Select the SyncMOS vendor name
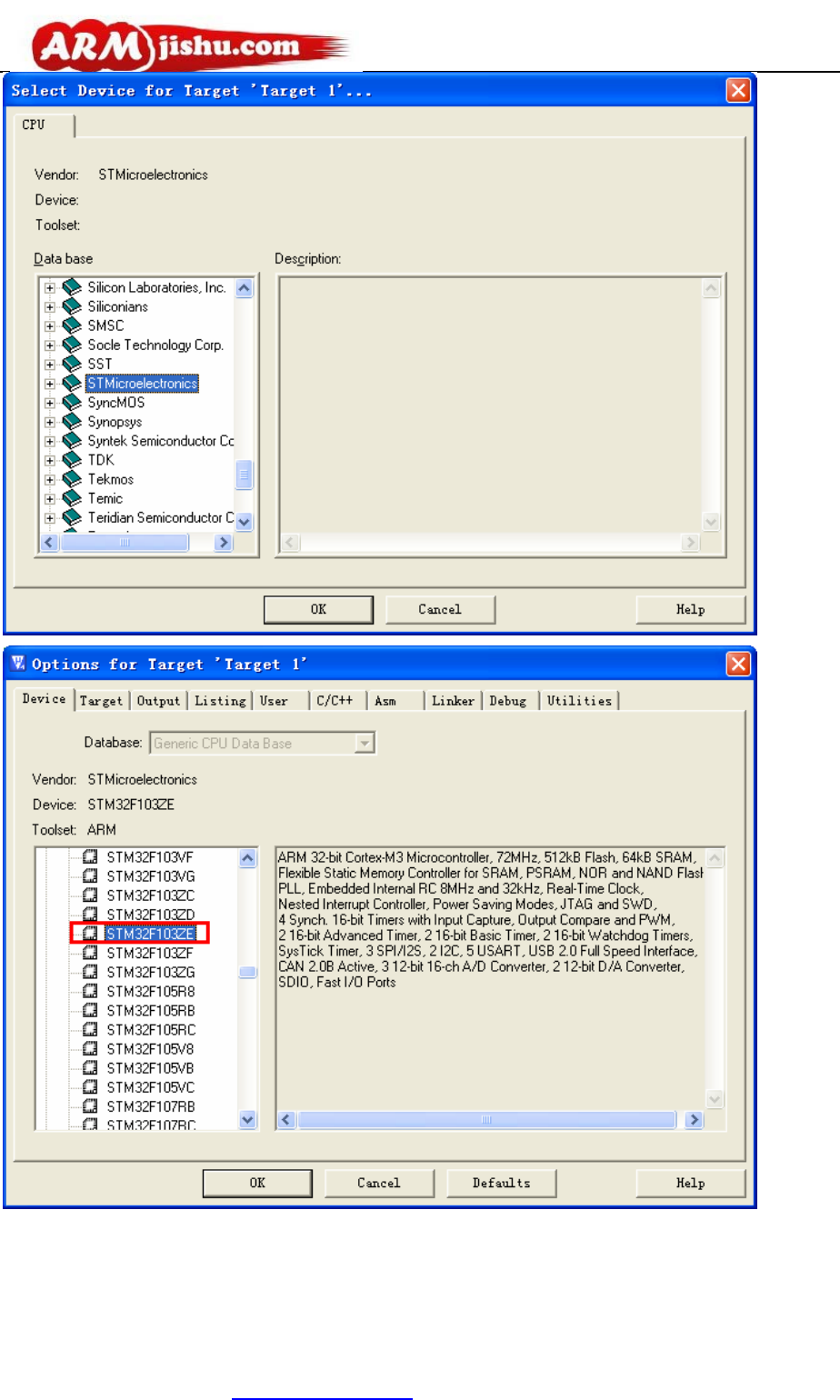This screenshot has width=840, height=1400. 115,403
